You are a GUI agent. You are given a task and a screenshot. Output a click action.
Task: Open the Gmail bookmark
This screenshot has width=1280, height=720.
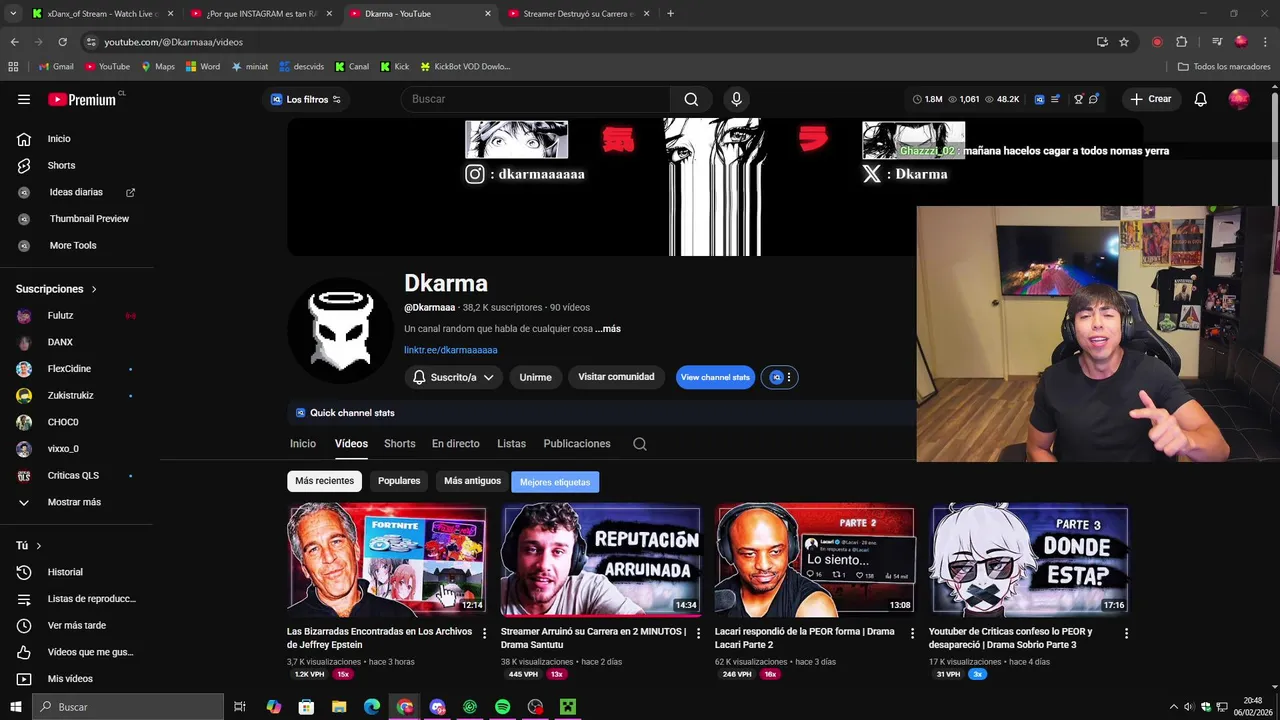(55, 67)
